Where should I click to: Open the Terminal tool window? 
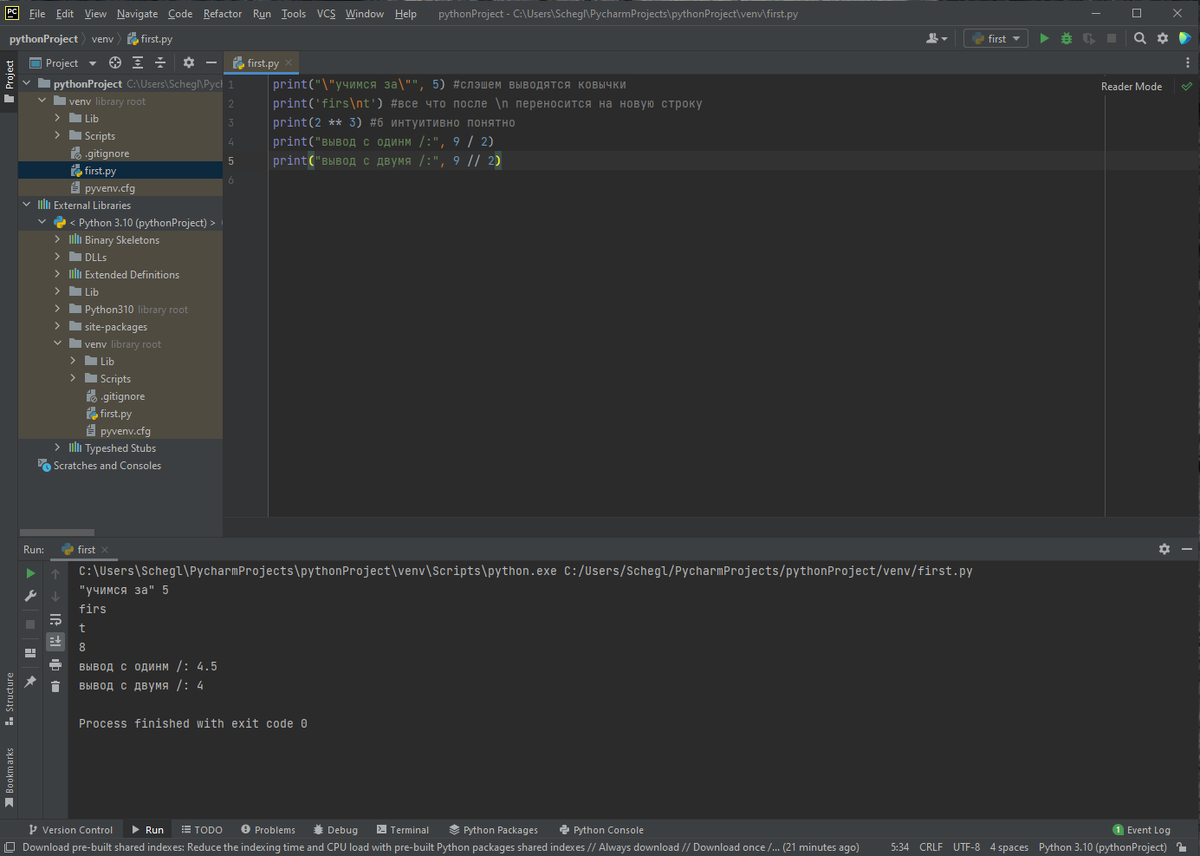(x=402, y=830)
